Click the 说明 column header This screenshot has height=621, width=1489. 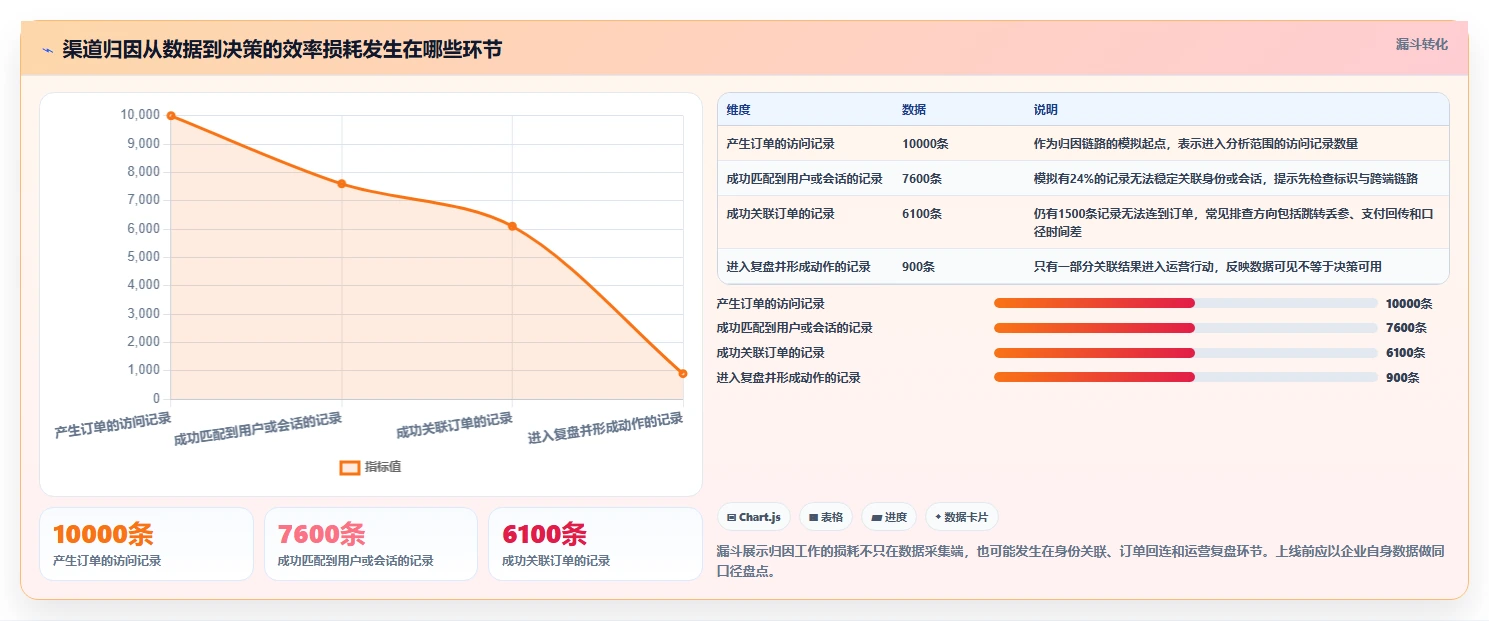tap(1046, 109)
